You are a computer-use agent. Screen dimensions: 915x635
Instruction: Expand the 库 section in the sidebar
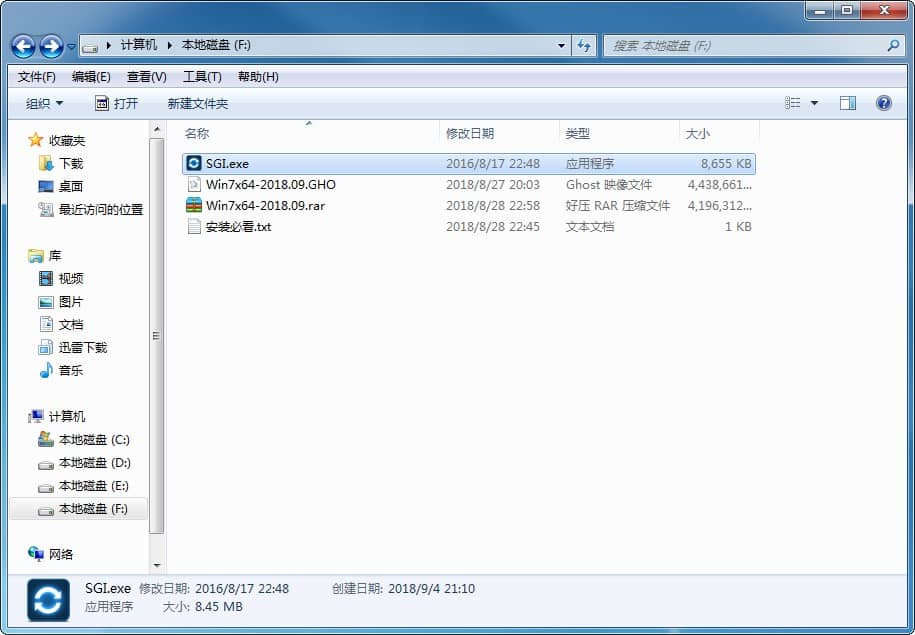18,255
